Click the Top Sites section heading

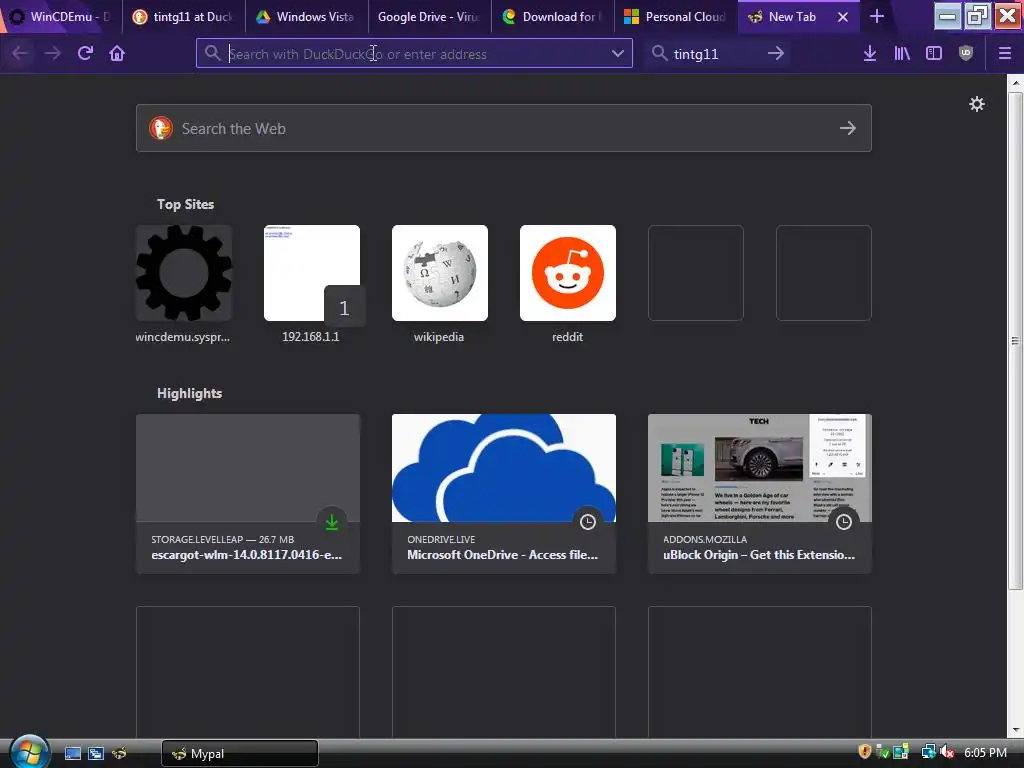[185, 204]
